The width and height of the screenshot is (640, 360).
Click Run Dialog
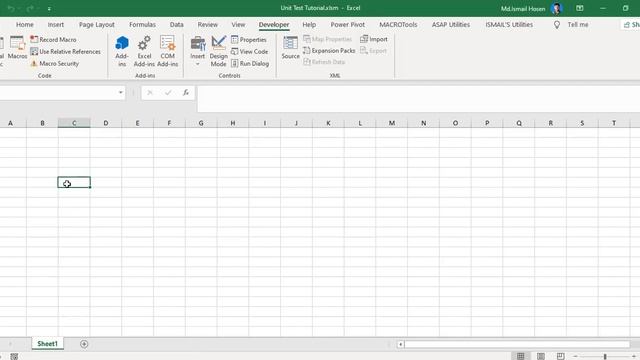pyautogui.click(x=250, y=64)
